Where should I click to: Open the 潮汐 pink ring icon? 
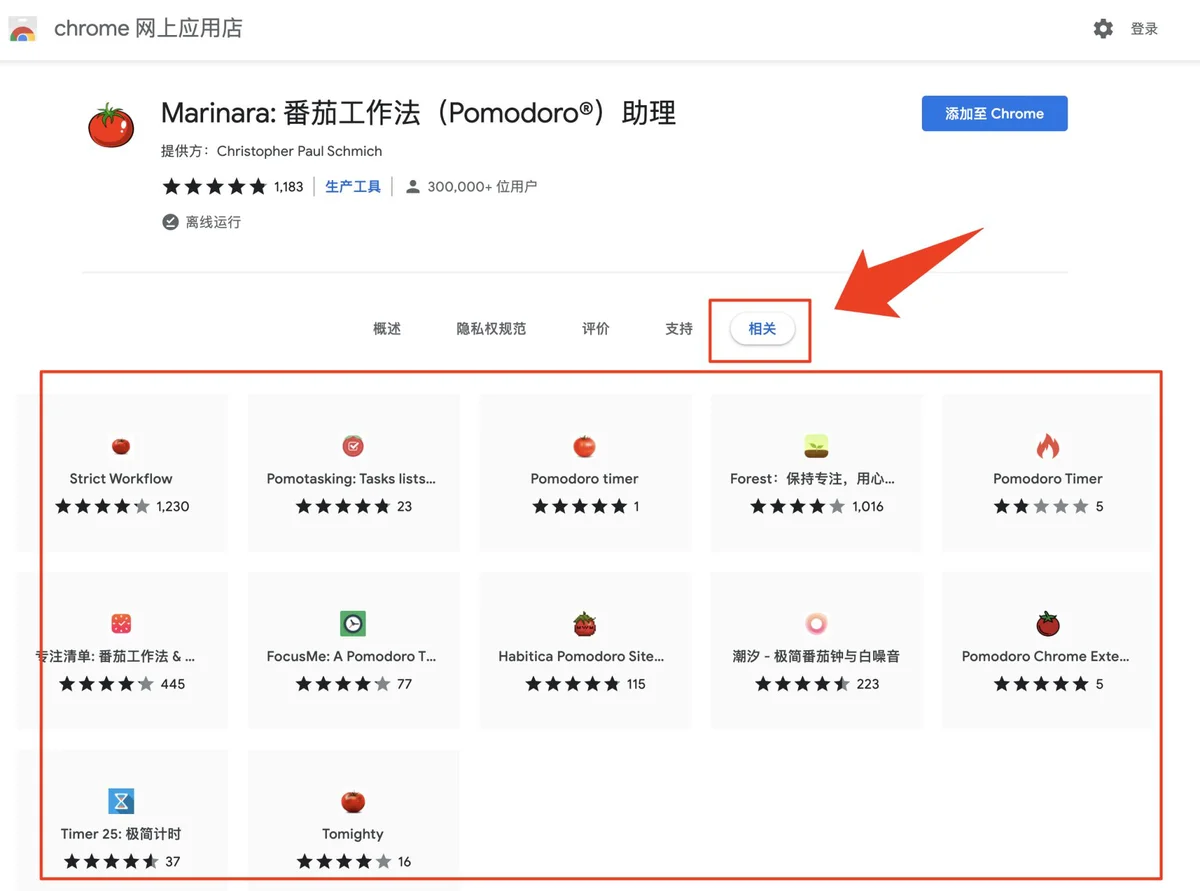pyautogui.click(x=816, y=624)
